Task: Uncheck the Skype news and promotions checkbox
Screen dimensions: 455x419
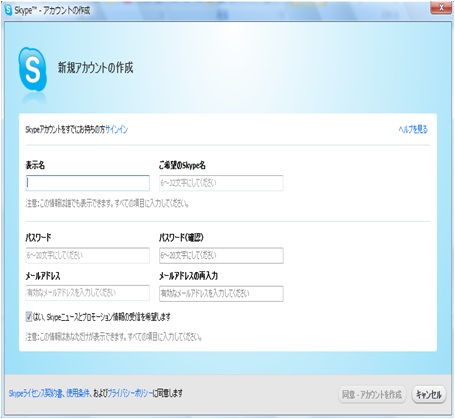Action: [29, 316]
